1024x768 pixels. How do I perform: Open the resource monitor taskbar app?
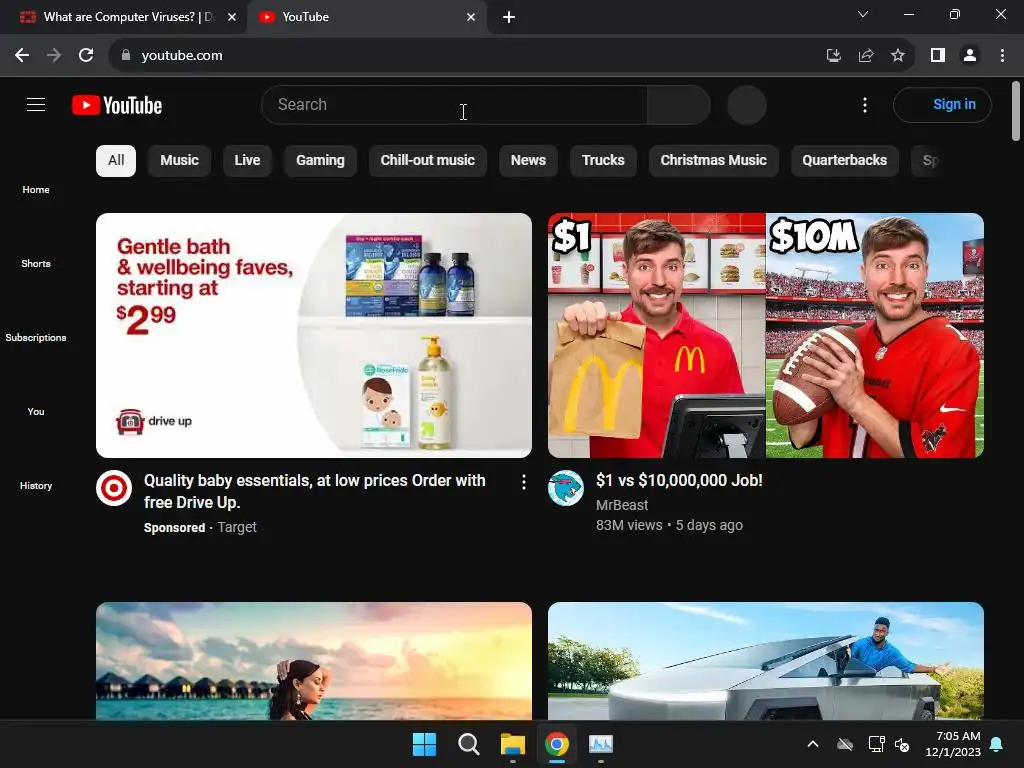pyautogui.click(x=601, y=744)
